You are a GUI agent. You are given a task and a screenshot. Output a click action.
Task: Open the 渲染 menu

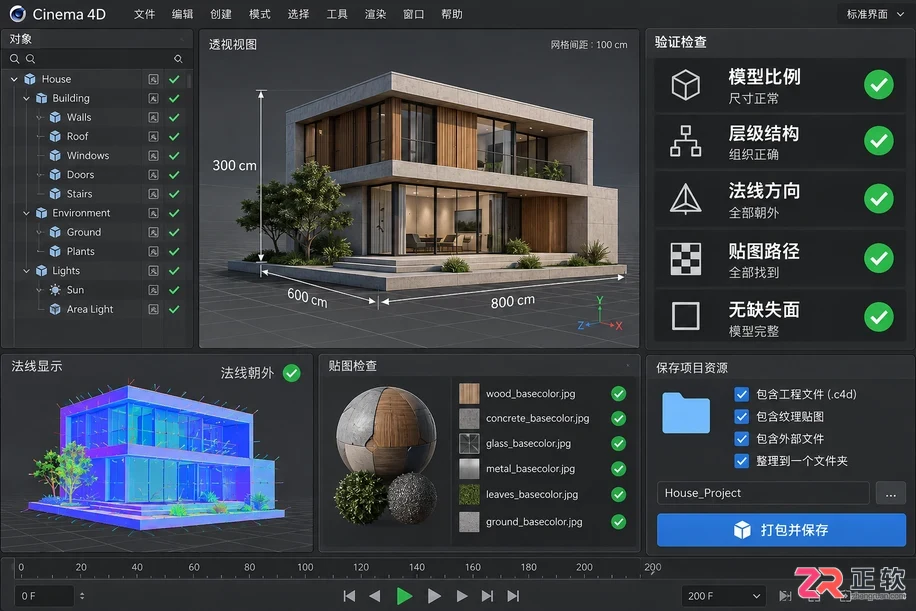pyautogui.click(x=375, y=14)
